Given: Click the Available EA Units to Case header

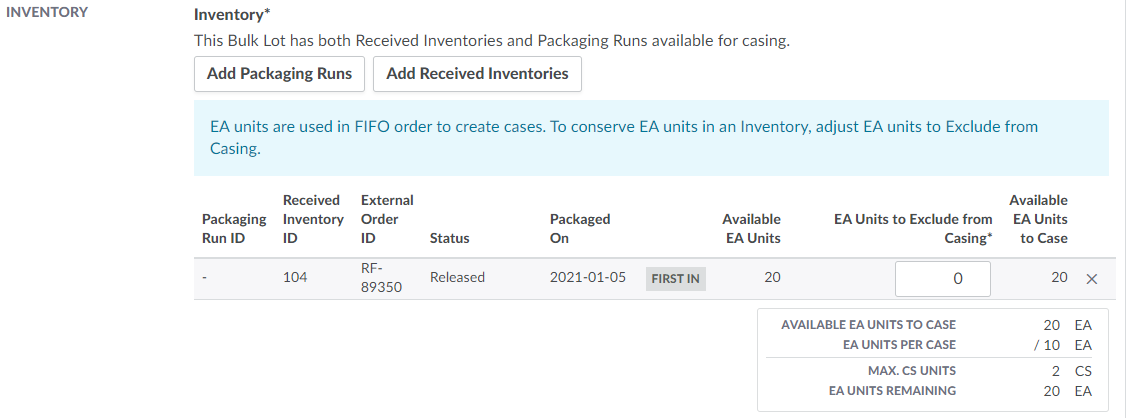Looking at the screenshot, I should coord(1038,219).
